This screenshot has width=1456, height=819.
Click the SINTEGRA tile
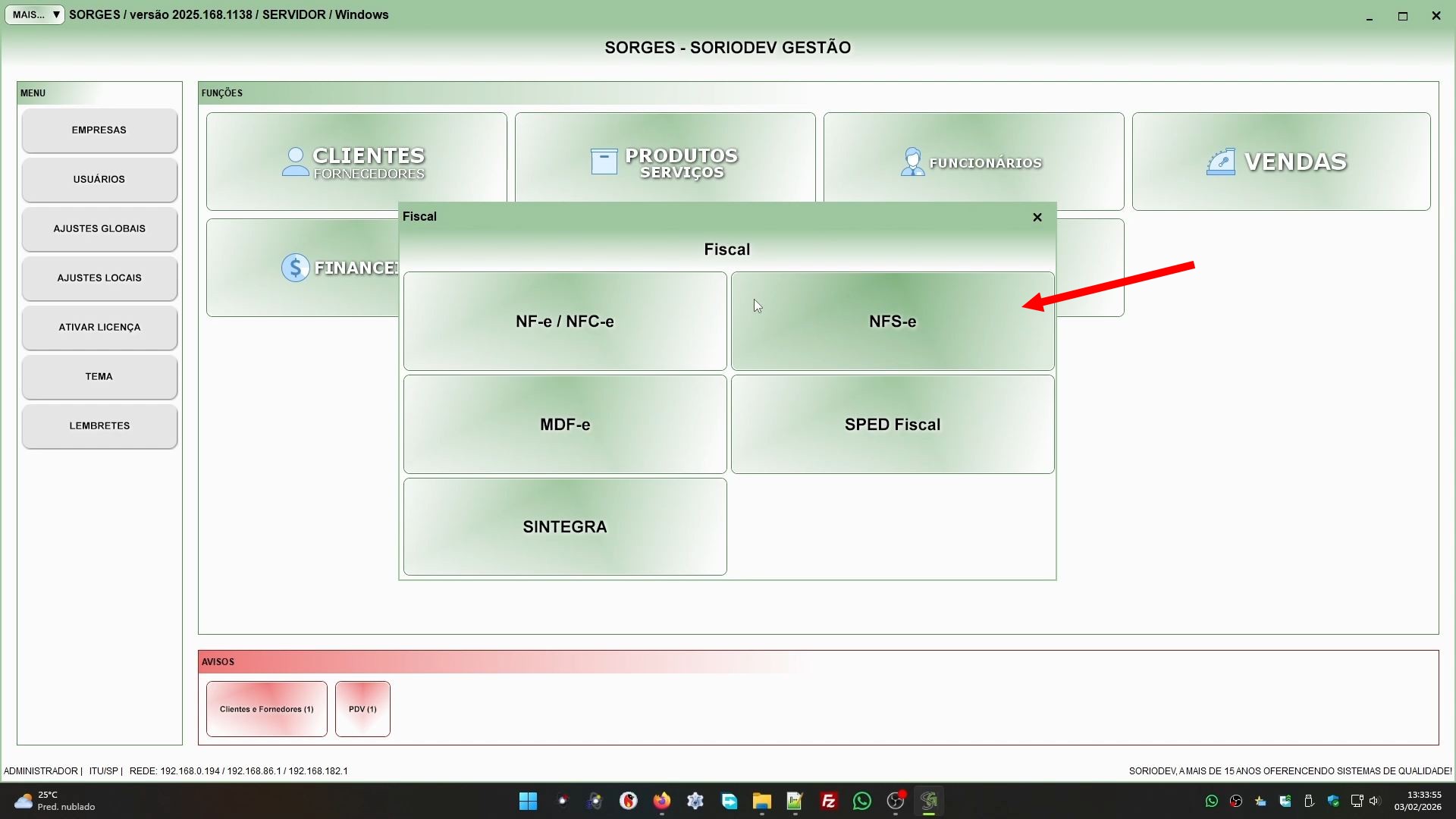(564, 527)
